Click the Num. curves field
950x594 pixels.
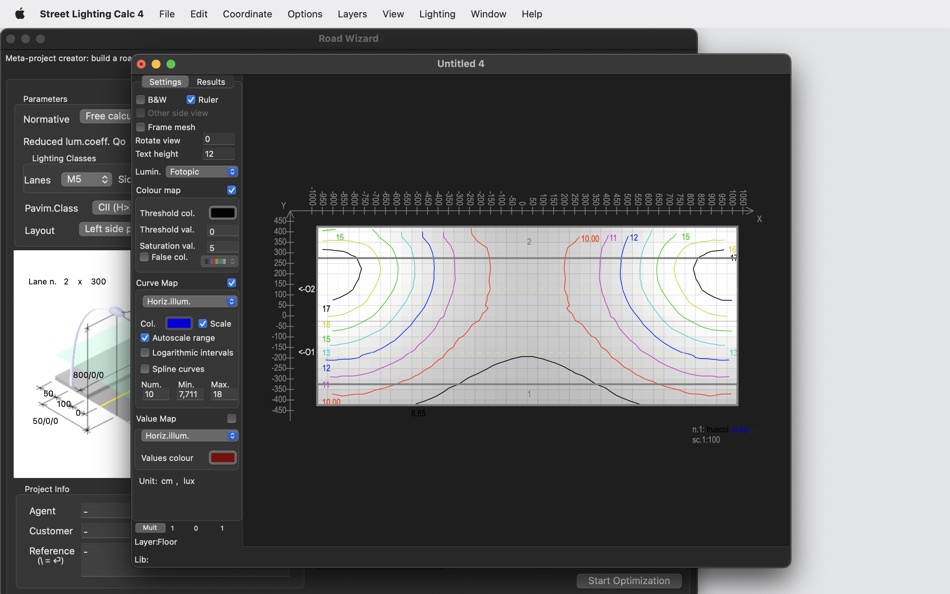pyautogui.click(x=155, y=395)
